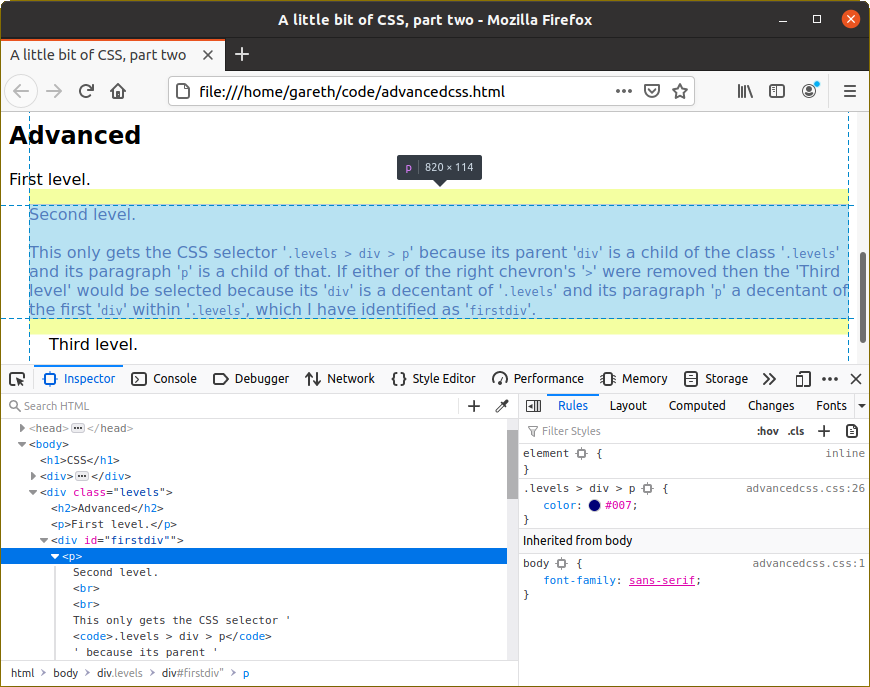The width and height of the screenshot is (870, 687).
Task: Collapse the body node
Action: coord(22,444)
